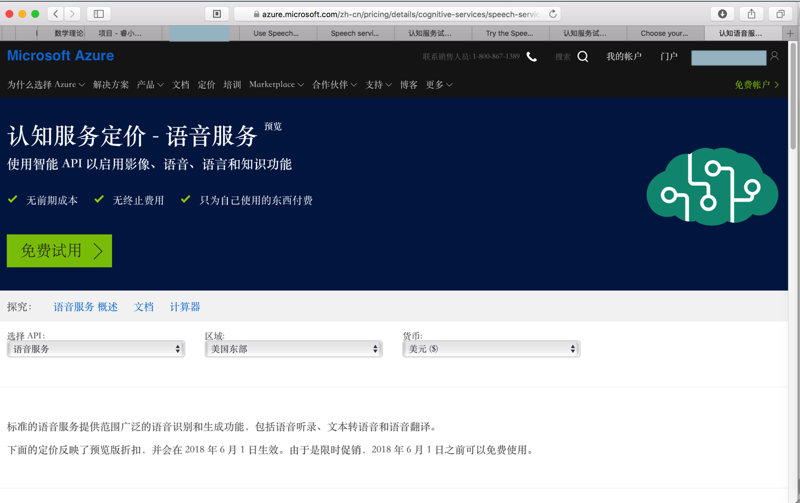Click the 门户 link

coord(669,57)
